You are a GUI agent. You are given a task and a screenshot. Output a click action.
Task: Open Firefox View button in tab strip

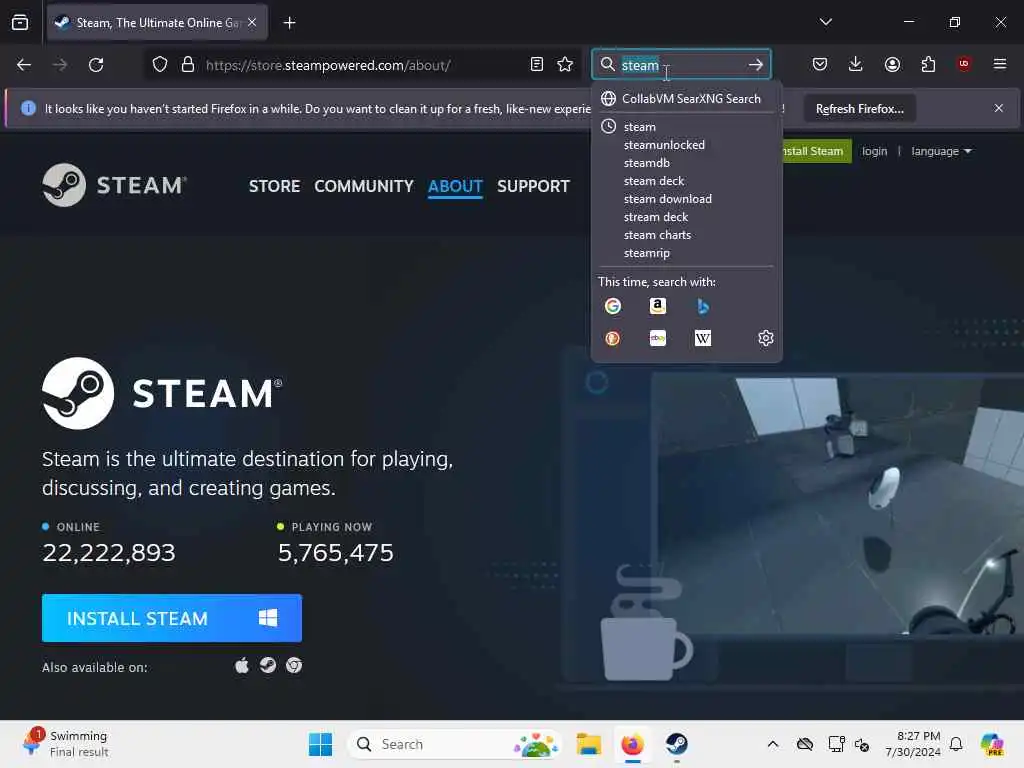click(x=20, y=22)
